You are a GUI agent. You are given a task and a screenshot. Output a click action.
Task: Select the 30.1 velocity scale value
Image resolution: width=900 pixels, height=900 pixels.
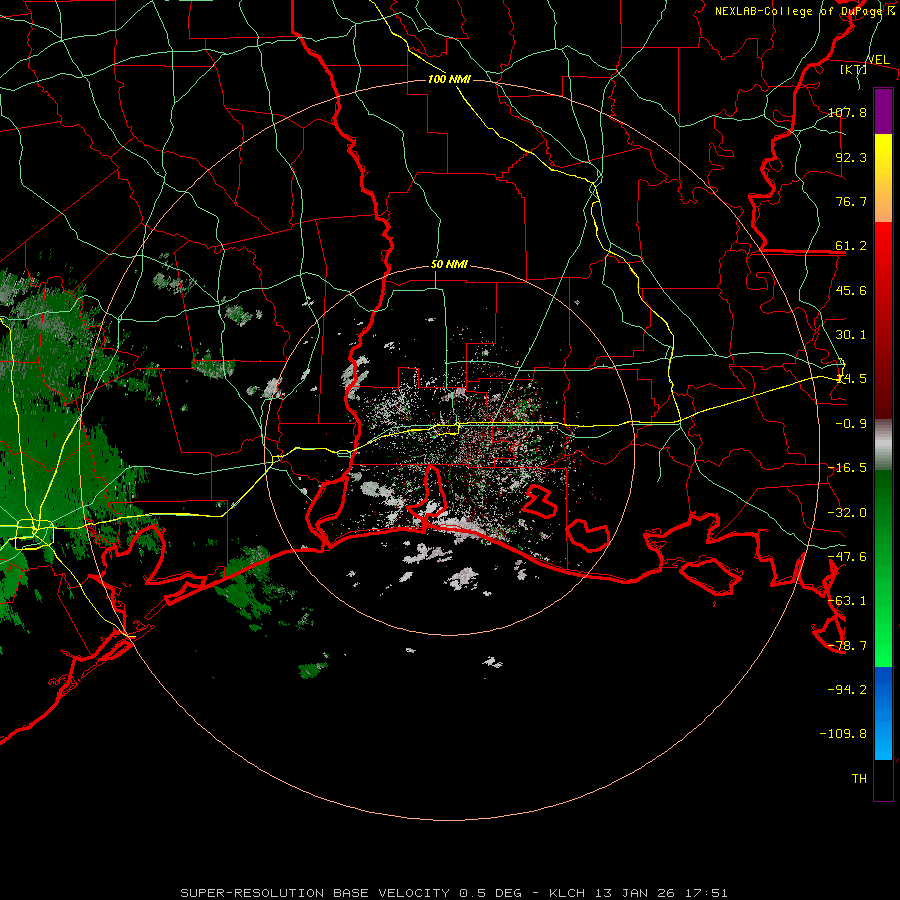(x=851, y=335)
